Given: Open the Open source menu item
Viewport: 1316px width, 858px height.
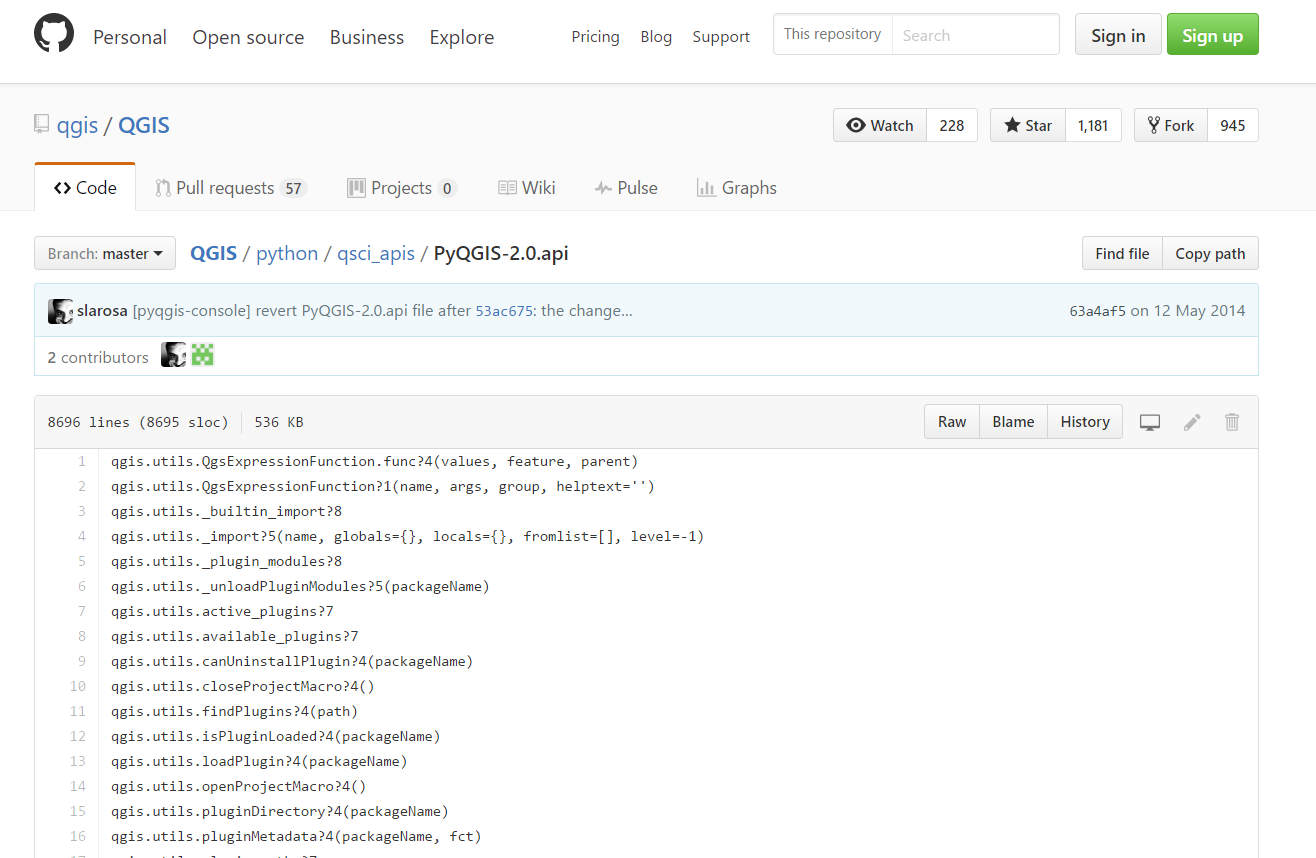Looking at the screenshot, I should click(x=248, y=37).
